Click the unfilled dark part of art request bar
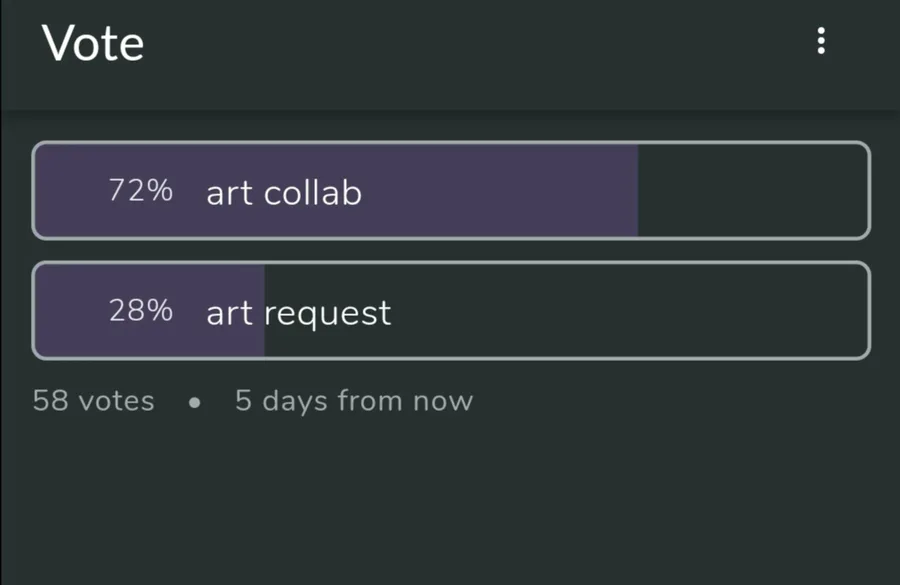This screenshot has width=900, height=585. pyautogui.click(x=566, y=311)
